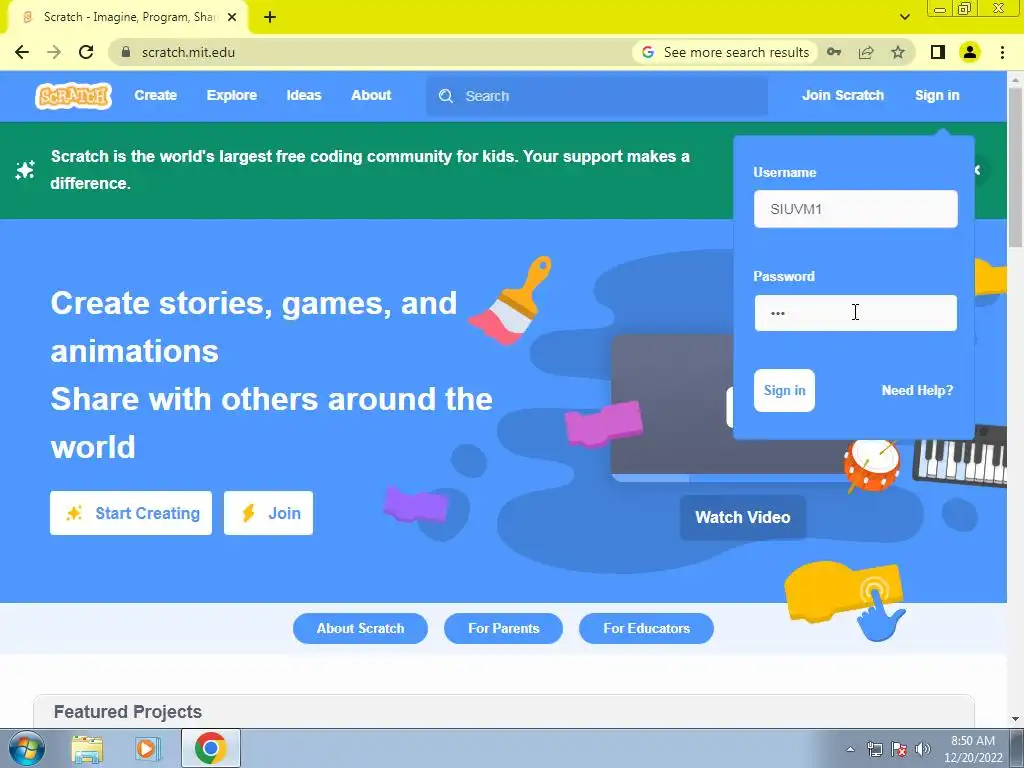1024x768 pixels.
Task: Play the Watch Video button
Action: (743, 517)
